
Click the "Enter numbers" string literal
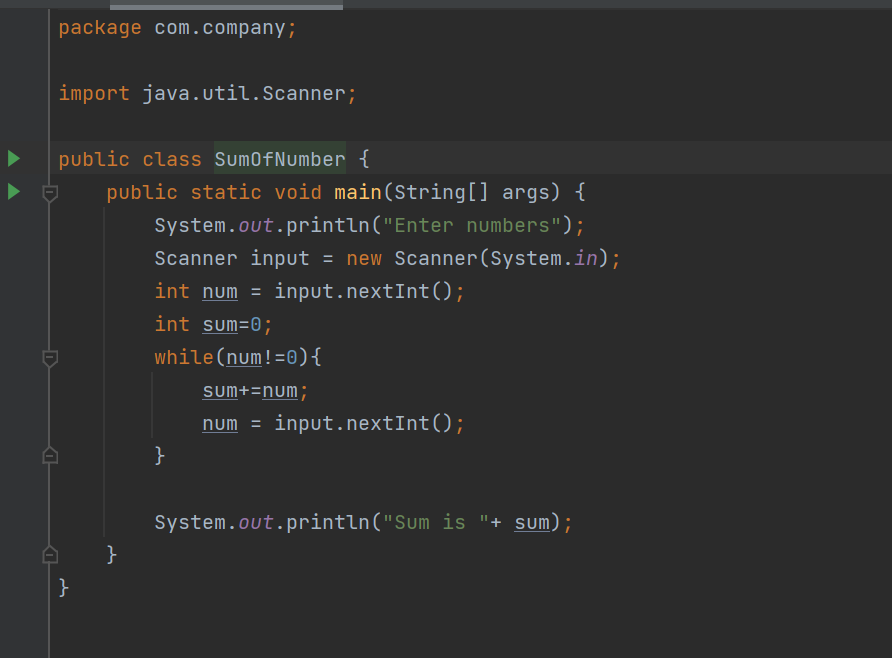(466, 225)
